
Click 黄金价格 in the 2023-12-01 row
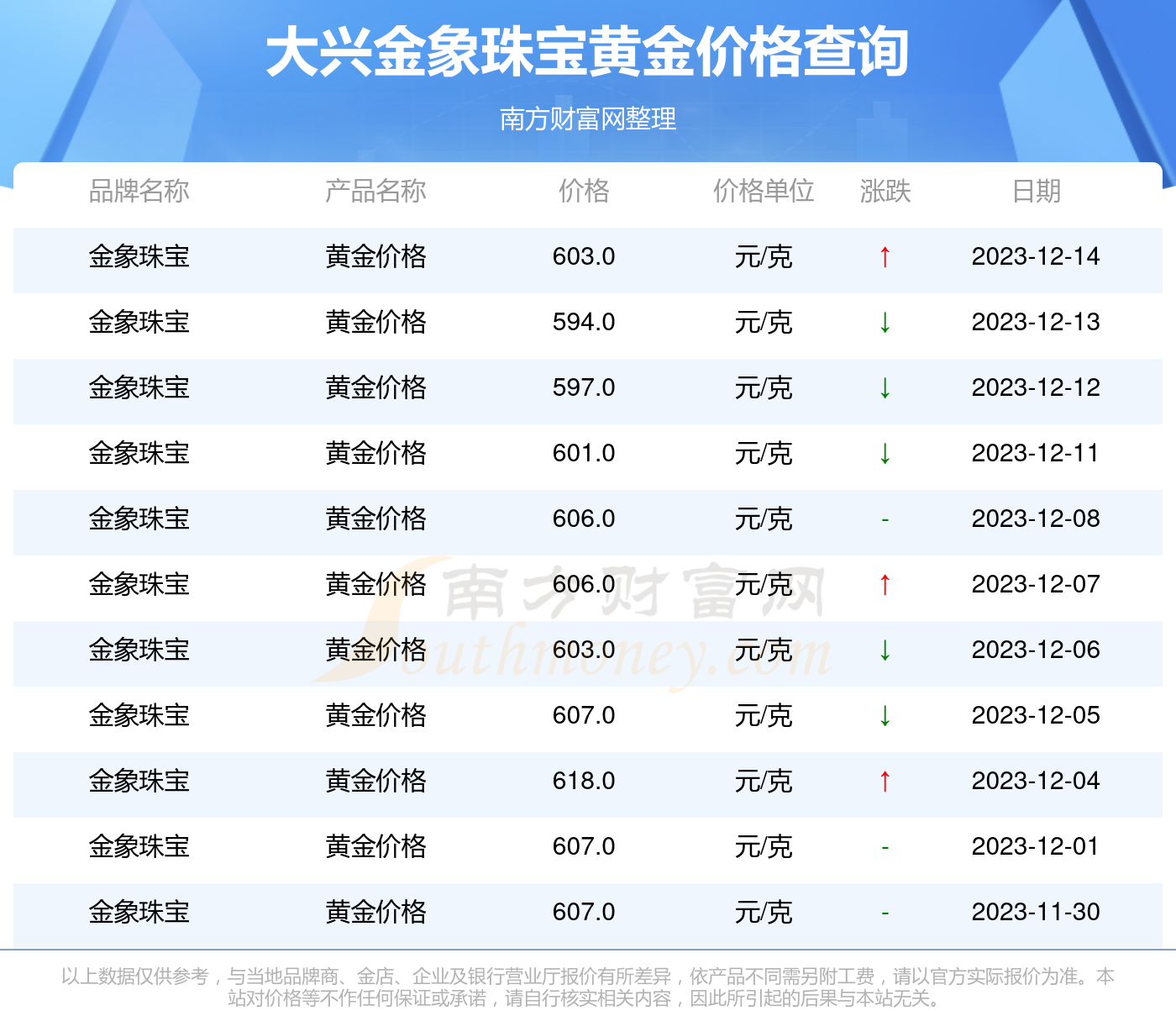pos(375,846)
